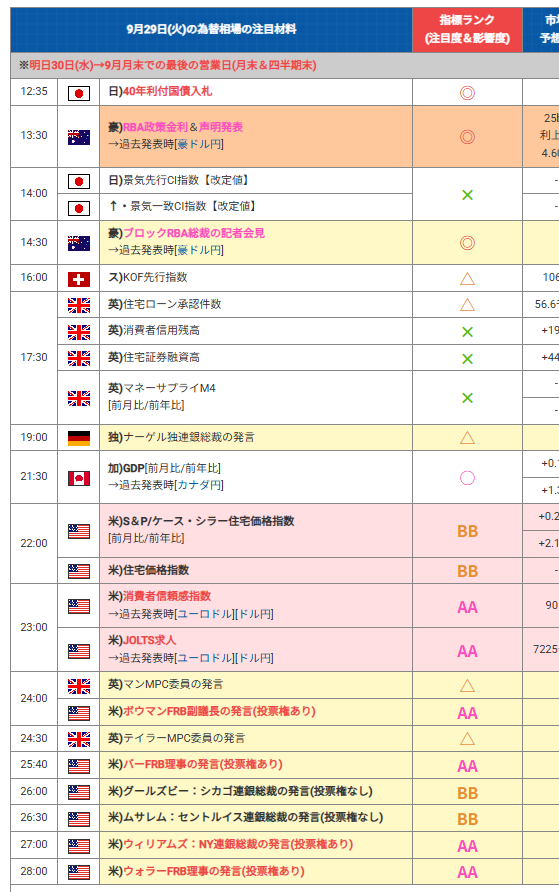
Task: Click US flag beside 消費者信頼感指数
Action: (x=78, y=606)
